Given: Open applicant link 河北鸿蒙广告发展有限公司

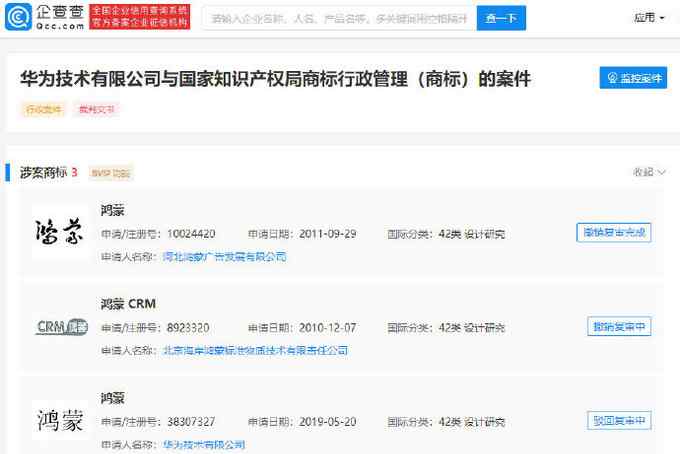Looking at the screenshot, I should pyautogui.click(x=225, y=257).
